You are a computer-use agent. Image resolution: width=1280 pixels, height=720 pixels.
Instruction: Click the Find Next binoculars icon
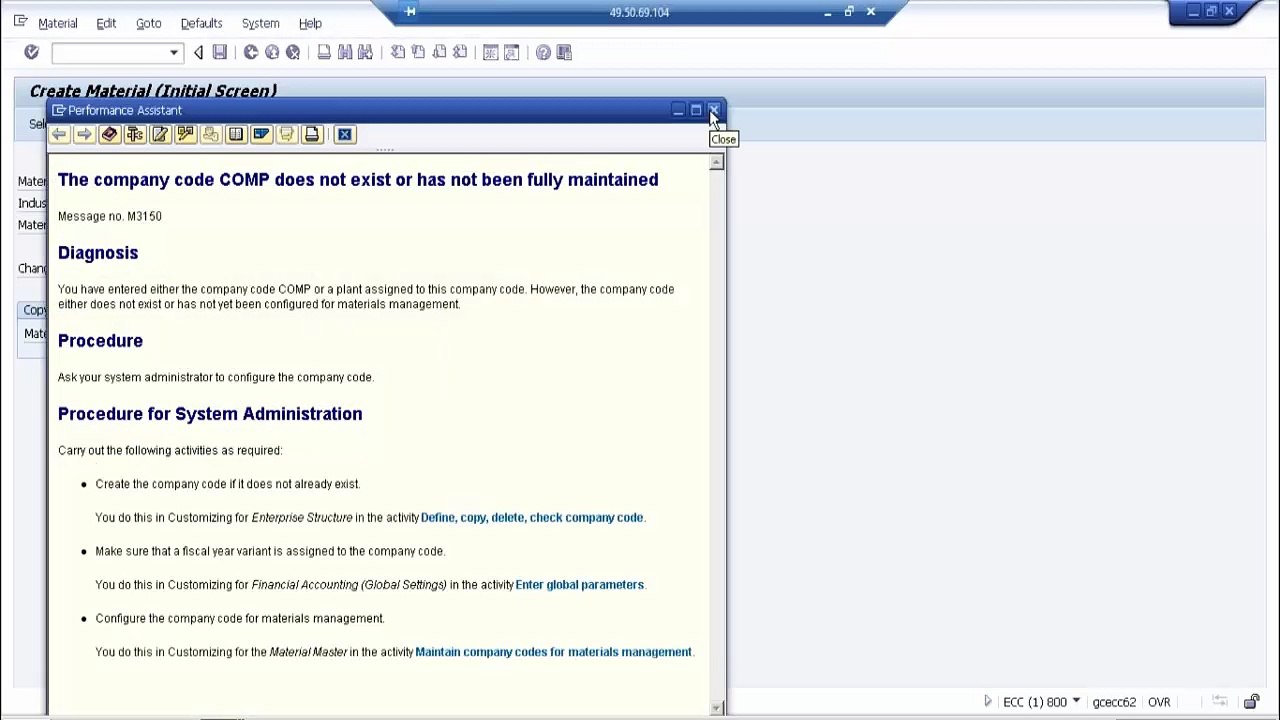[x=365, y=52]
